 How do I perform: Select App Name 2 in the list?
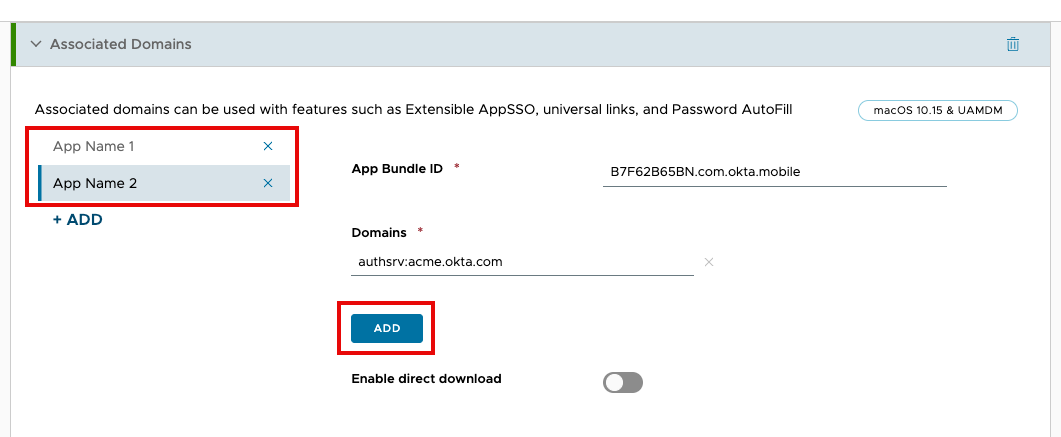[95, 183]
